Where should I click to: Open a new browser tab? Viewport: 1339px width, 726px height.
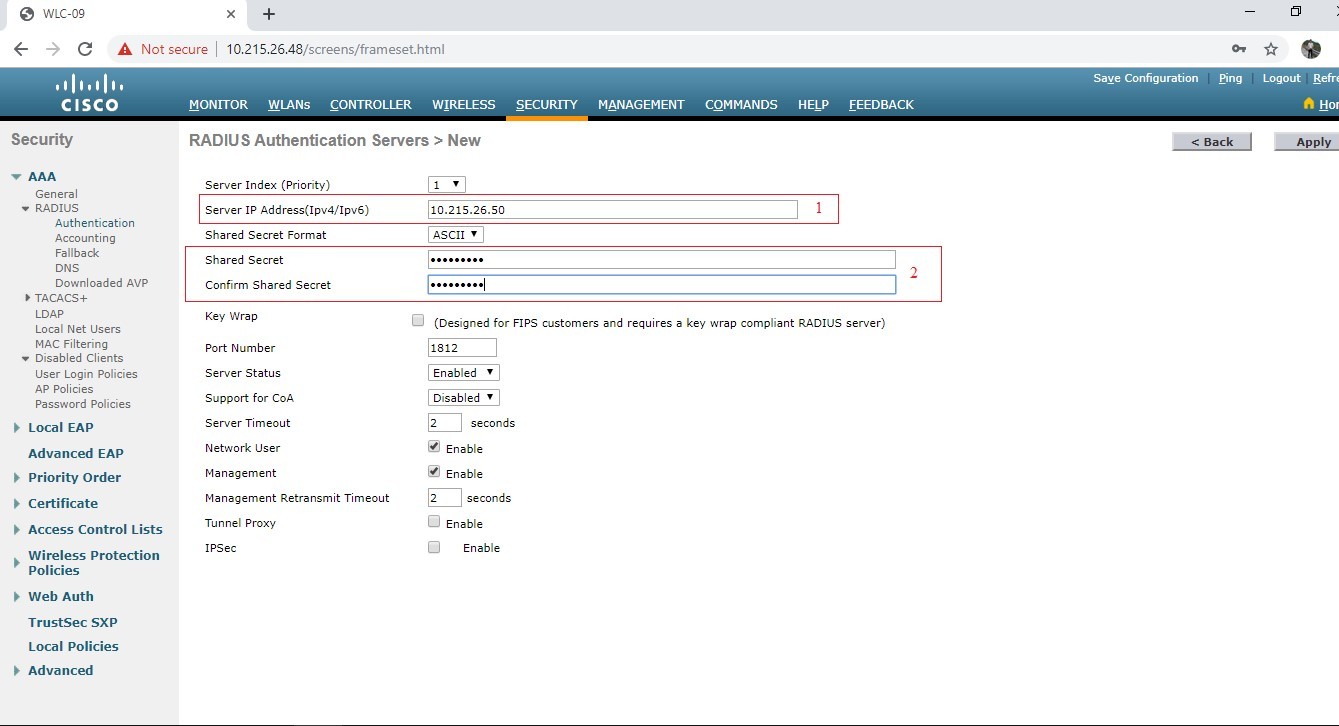268,14
